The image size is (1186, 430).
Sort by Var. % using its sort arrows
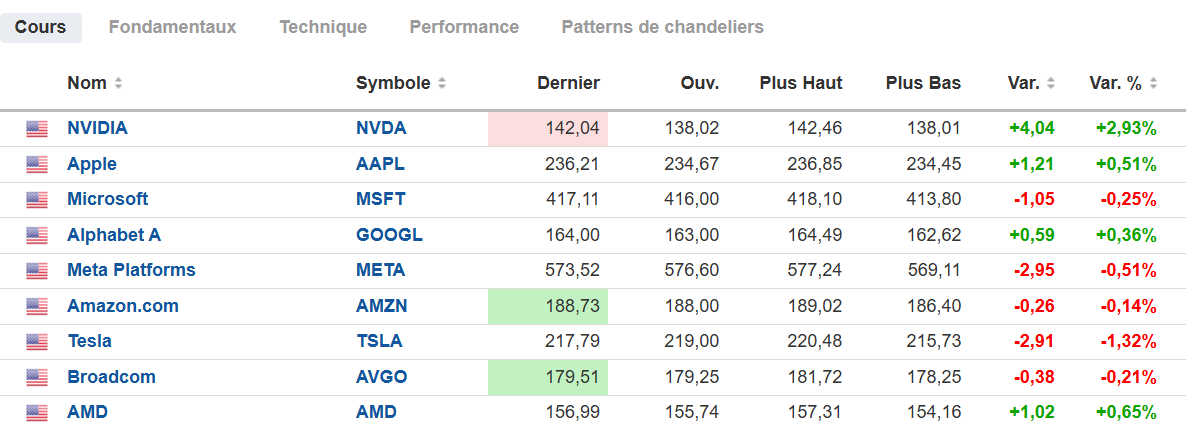[1153, 84]
